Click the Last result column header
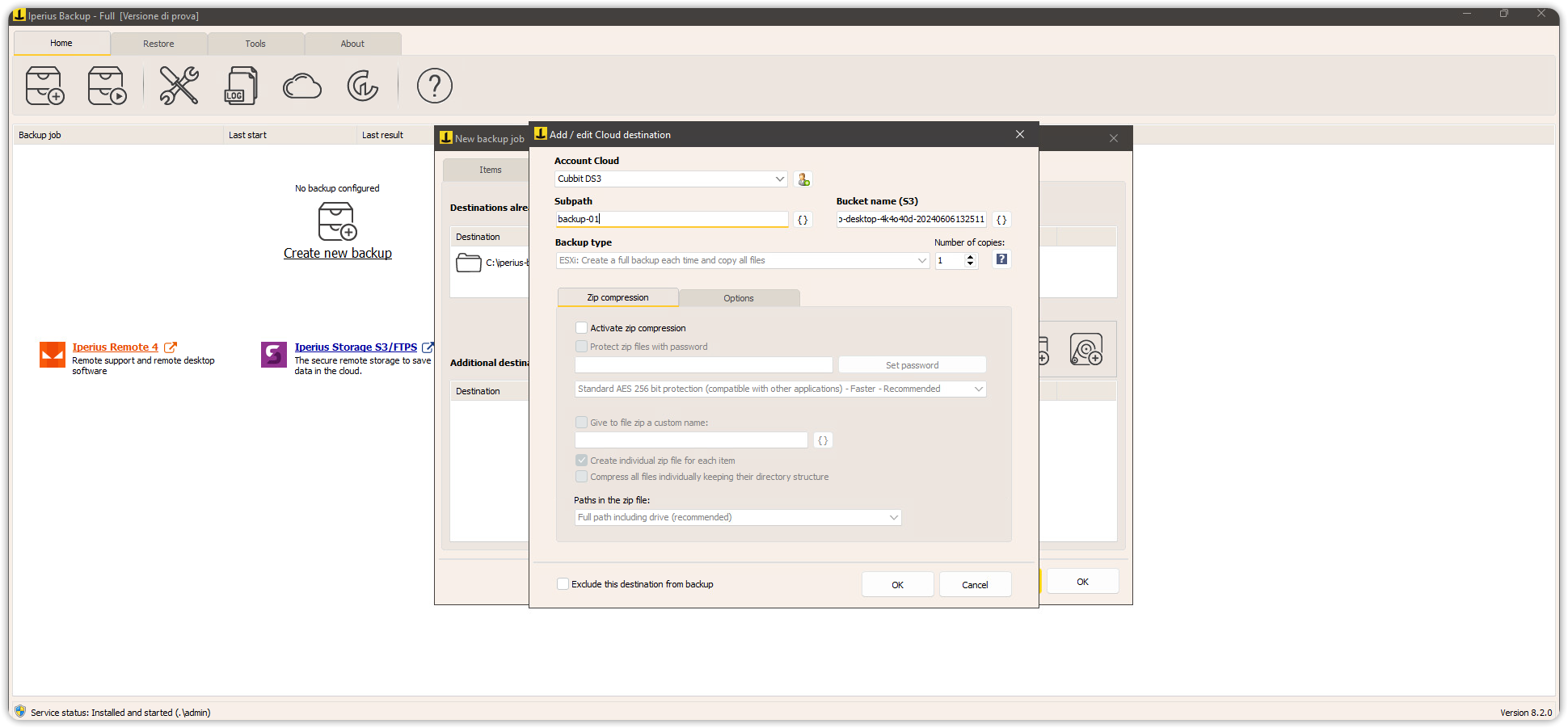 396,135
